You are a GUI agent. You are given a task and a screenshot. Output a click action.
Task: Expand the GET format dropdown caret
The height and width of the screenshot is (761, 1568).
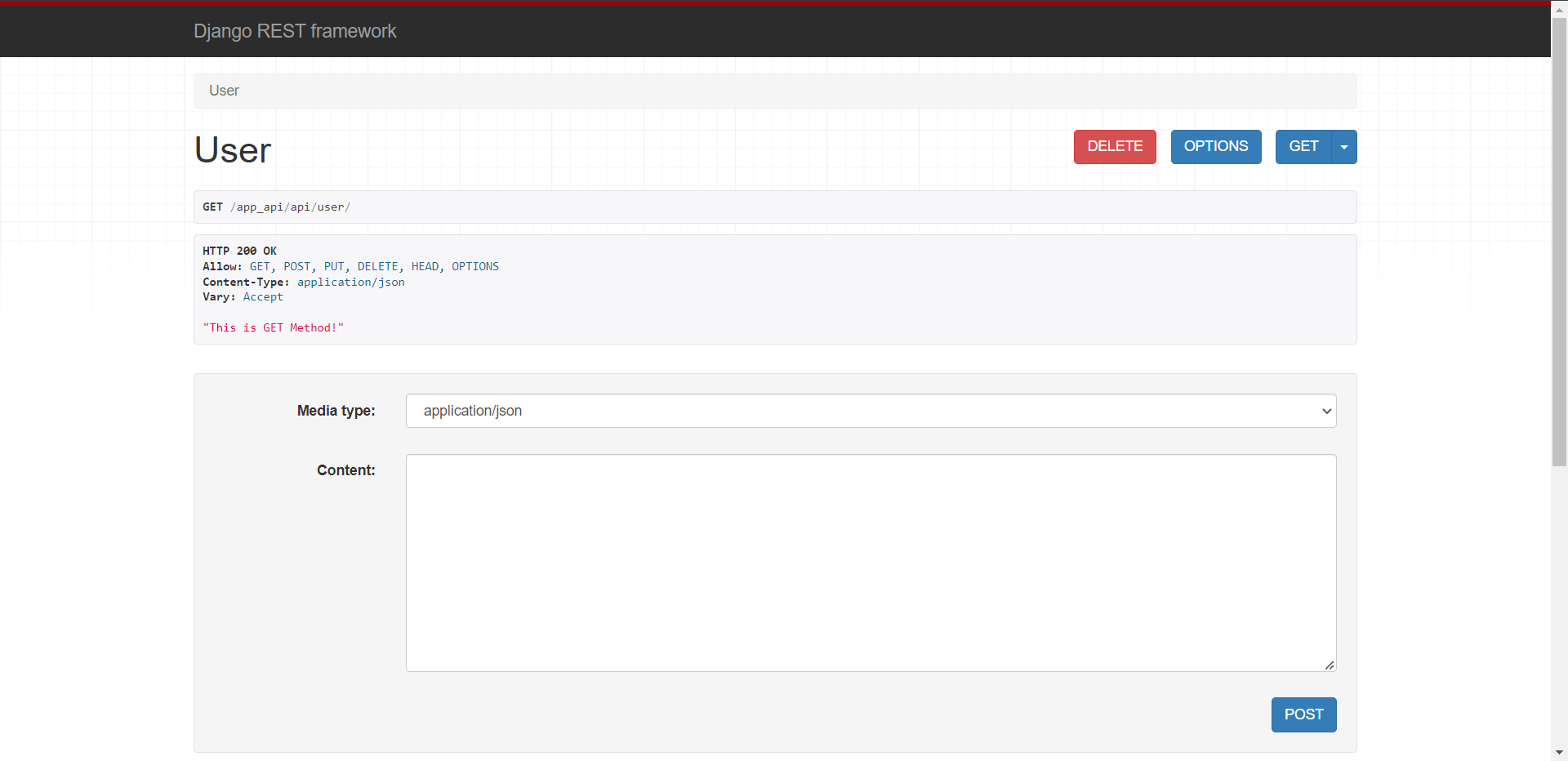point(1344,147)
